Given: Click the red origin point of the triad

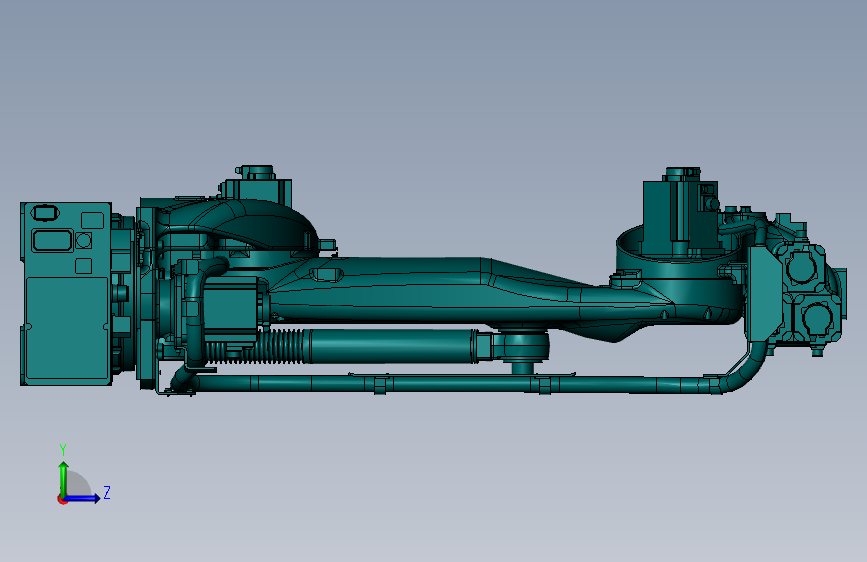Looking at the screenshot, I should pyautogui.click(x=62, y=499).
